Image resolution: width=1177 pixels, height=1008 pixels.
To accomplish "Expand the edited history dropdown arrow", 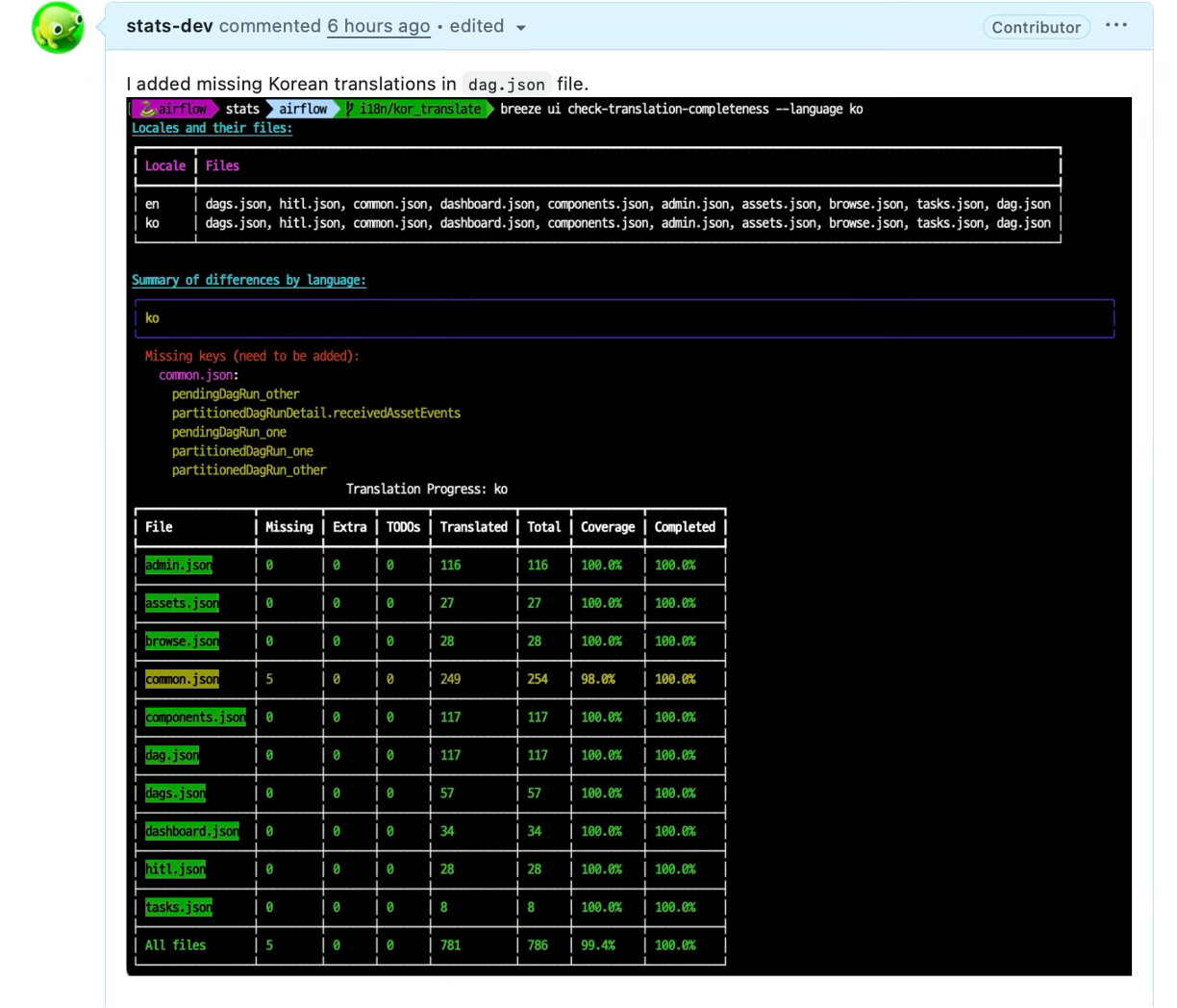I will pyautogui.click(x=521, y=28).
